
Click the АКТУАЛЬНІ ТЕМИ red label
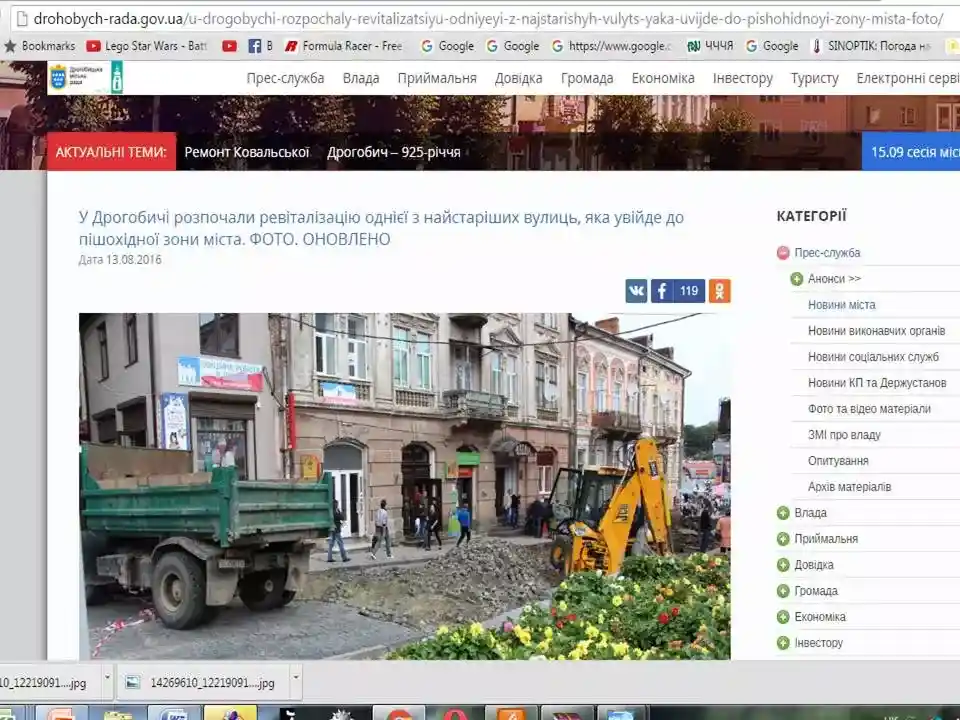[x=111, y=152]
